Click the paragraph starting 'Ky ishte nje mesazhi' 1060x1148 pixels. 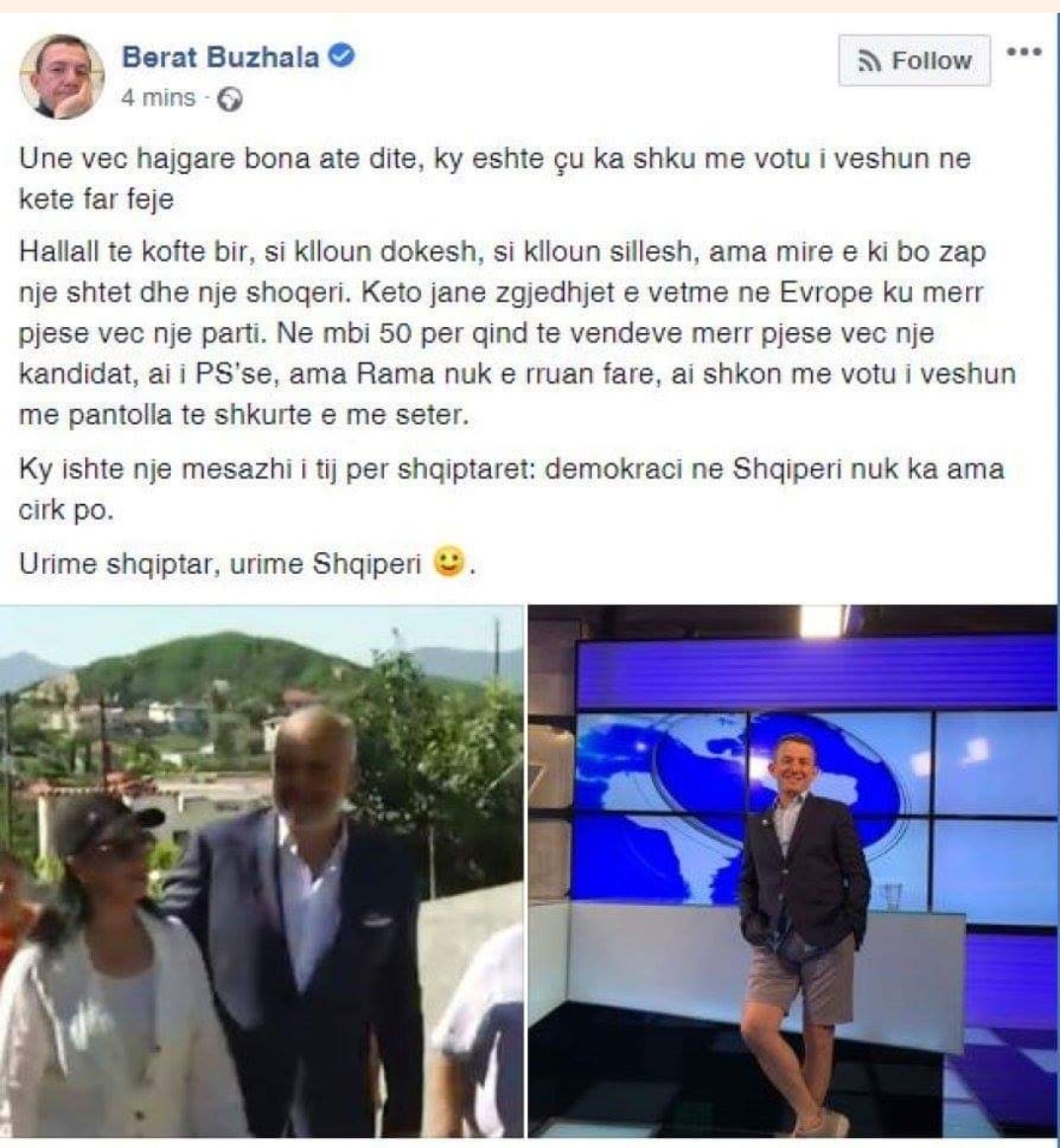point(511,489)
